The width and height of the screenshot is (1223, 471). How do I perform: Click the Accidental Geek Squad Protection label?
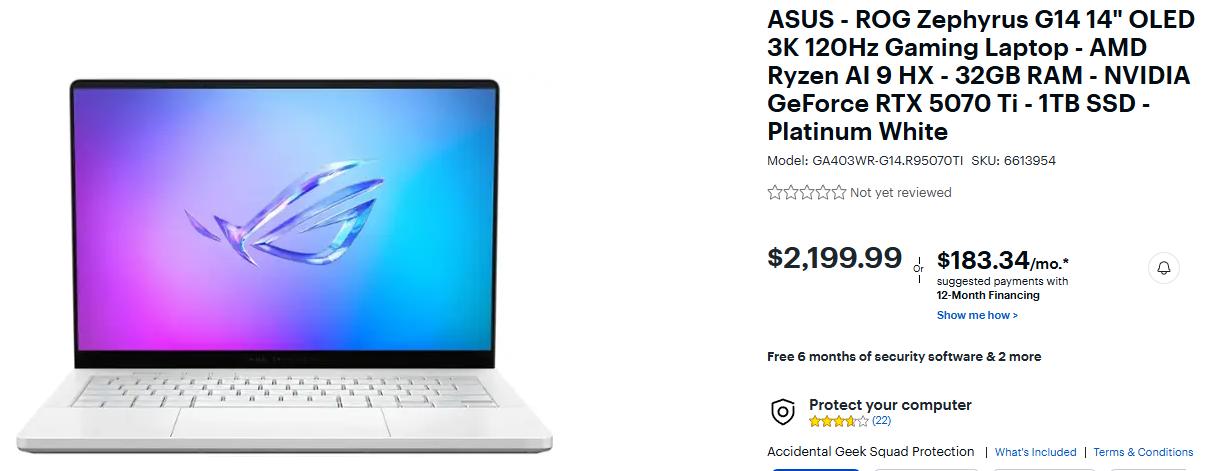(x=870, y=452)
